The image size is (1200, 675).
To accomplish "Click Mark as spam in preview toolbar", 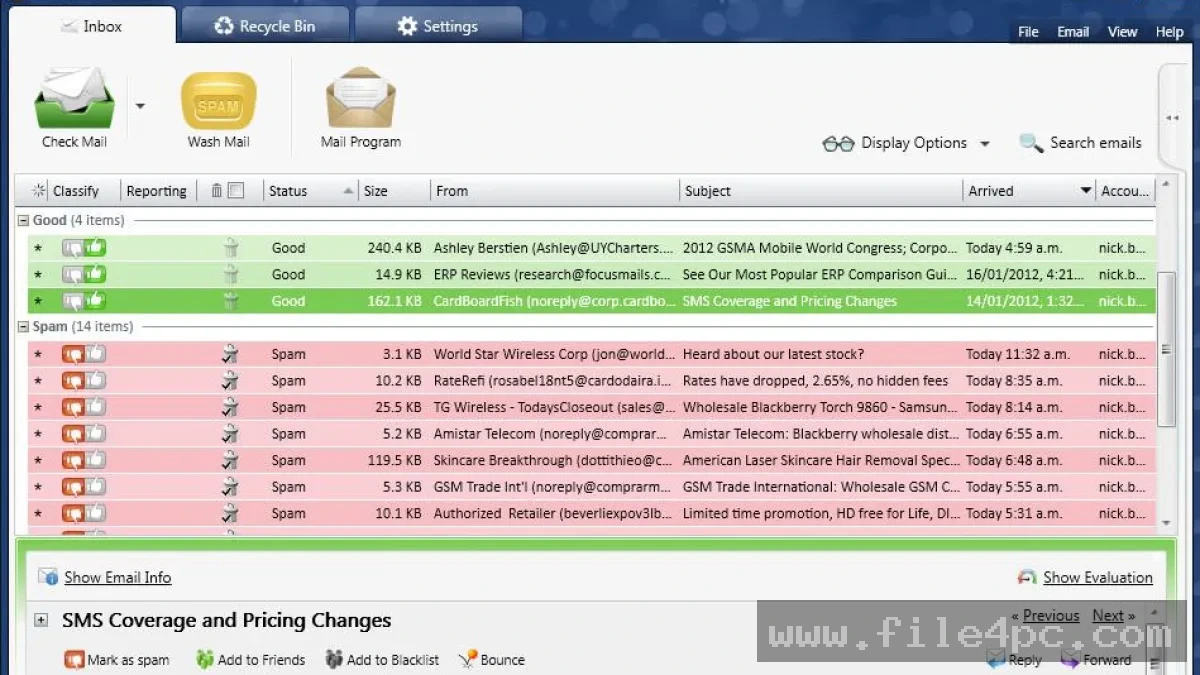I will 116,660.
